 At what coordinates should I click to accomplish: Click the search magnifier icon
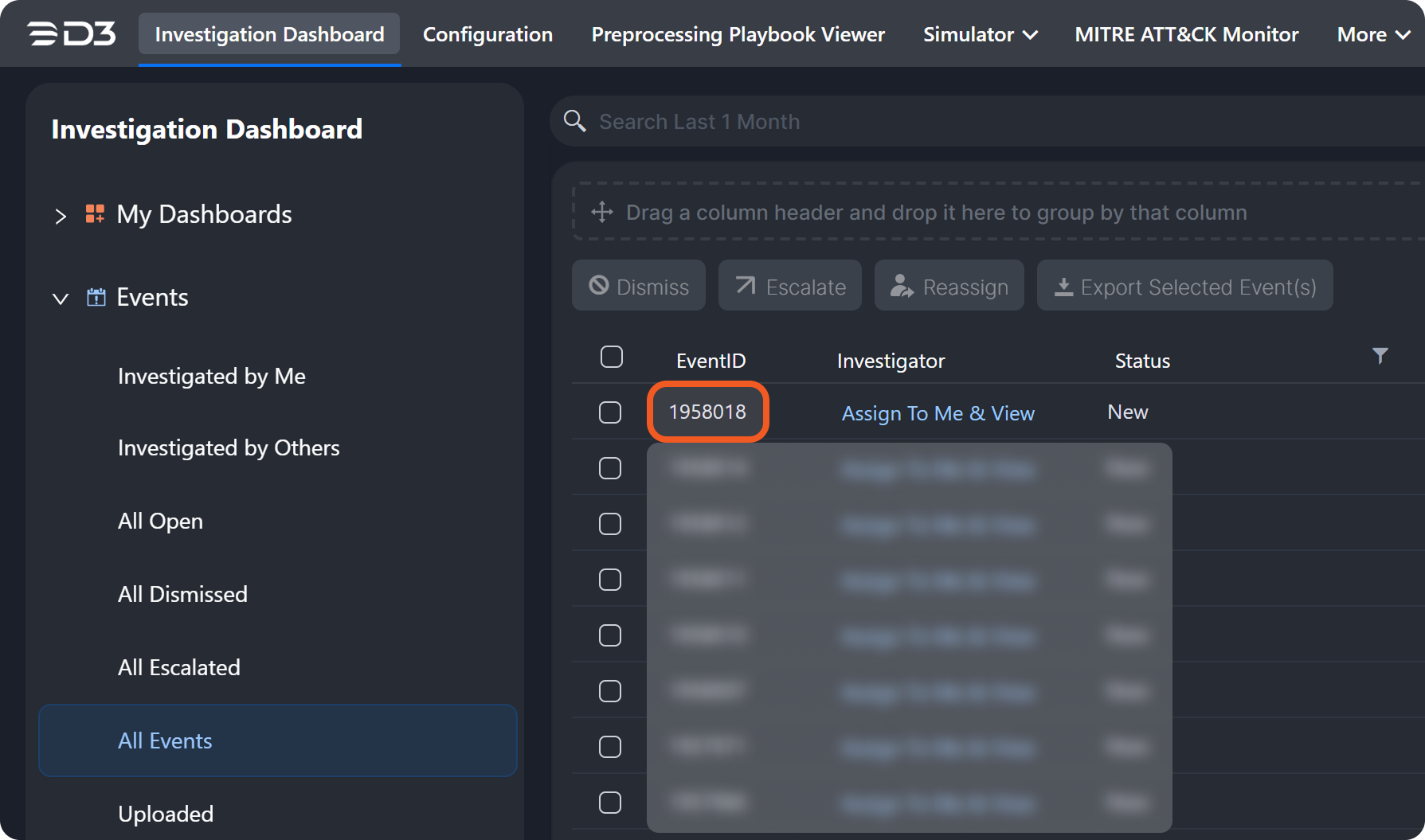pos(574,121)
